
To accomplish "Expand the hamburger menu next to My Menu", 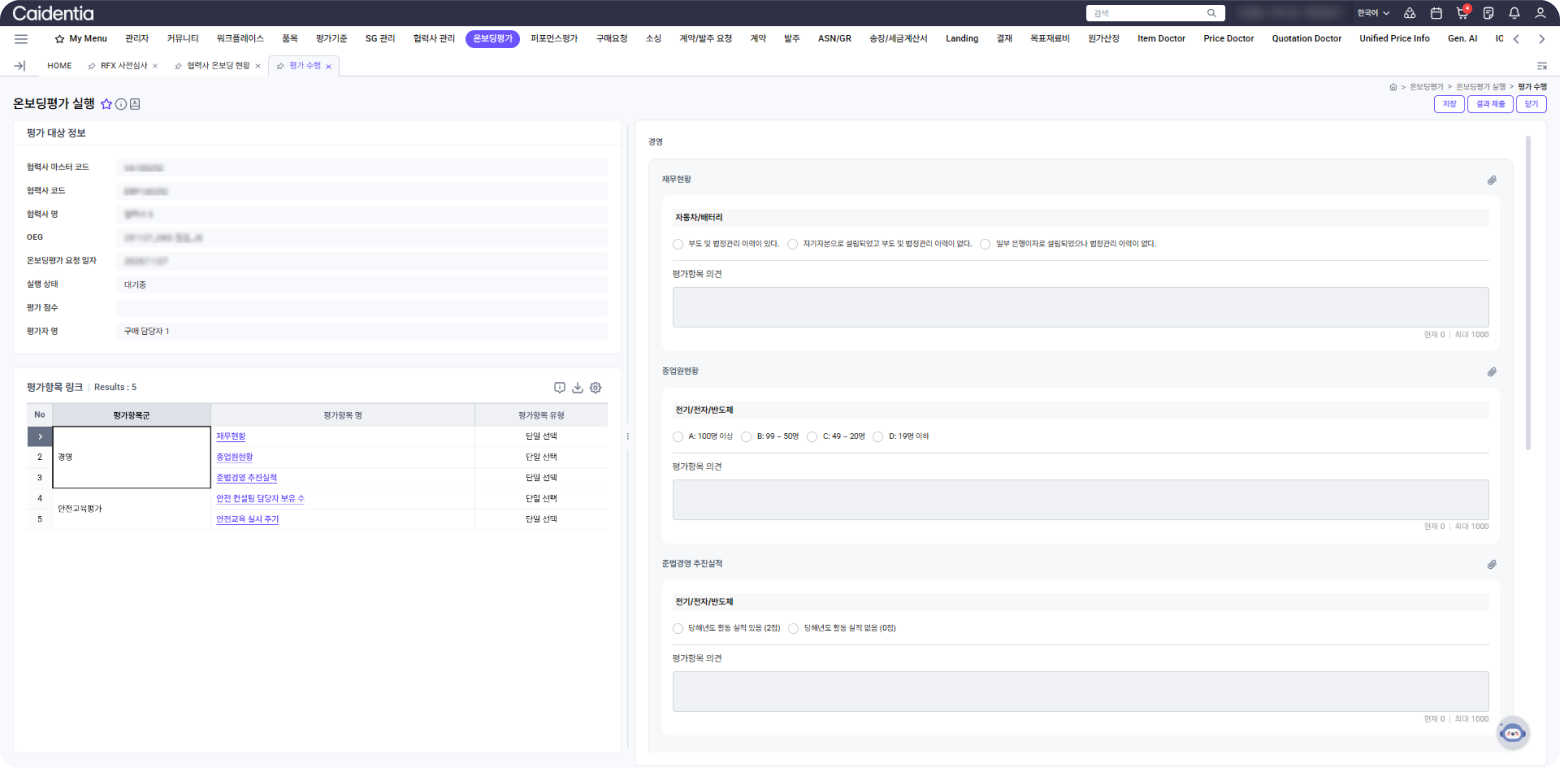I will (21, 39).
